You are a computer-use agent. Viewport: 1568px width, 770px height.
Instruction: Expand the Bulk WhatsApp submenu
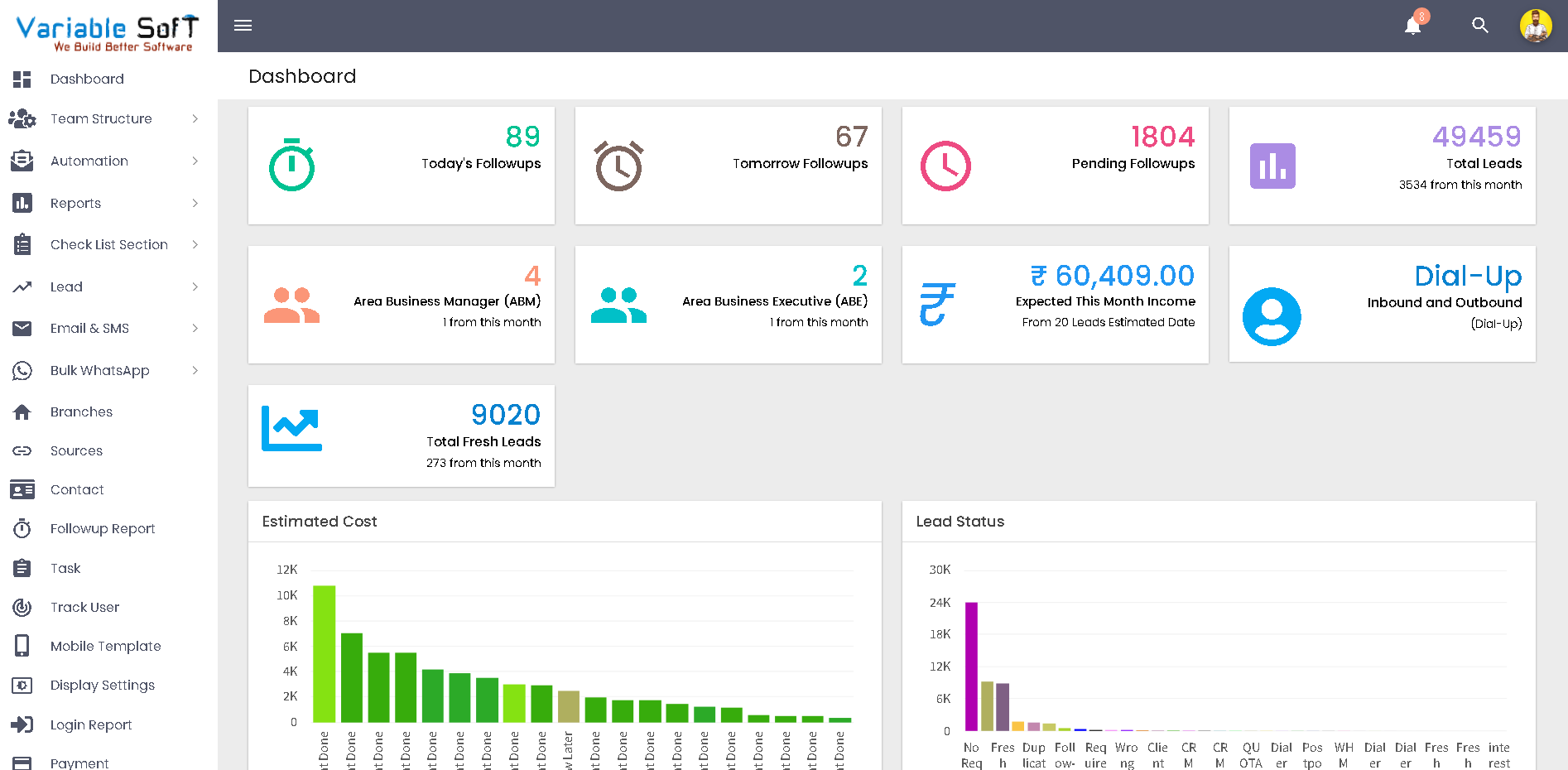coord(100,371)
